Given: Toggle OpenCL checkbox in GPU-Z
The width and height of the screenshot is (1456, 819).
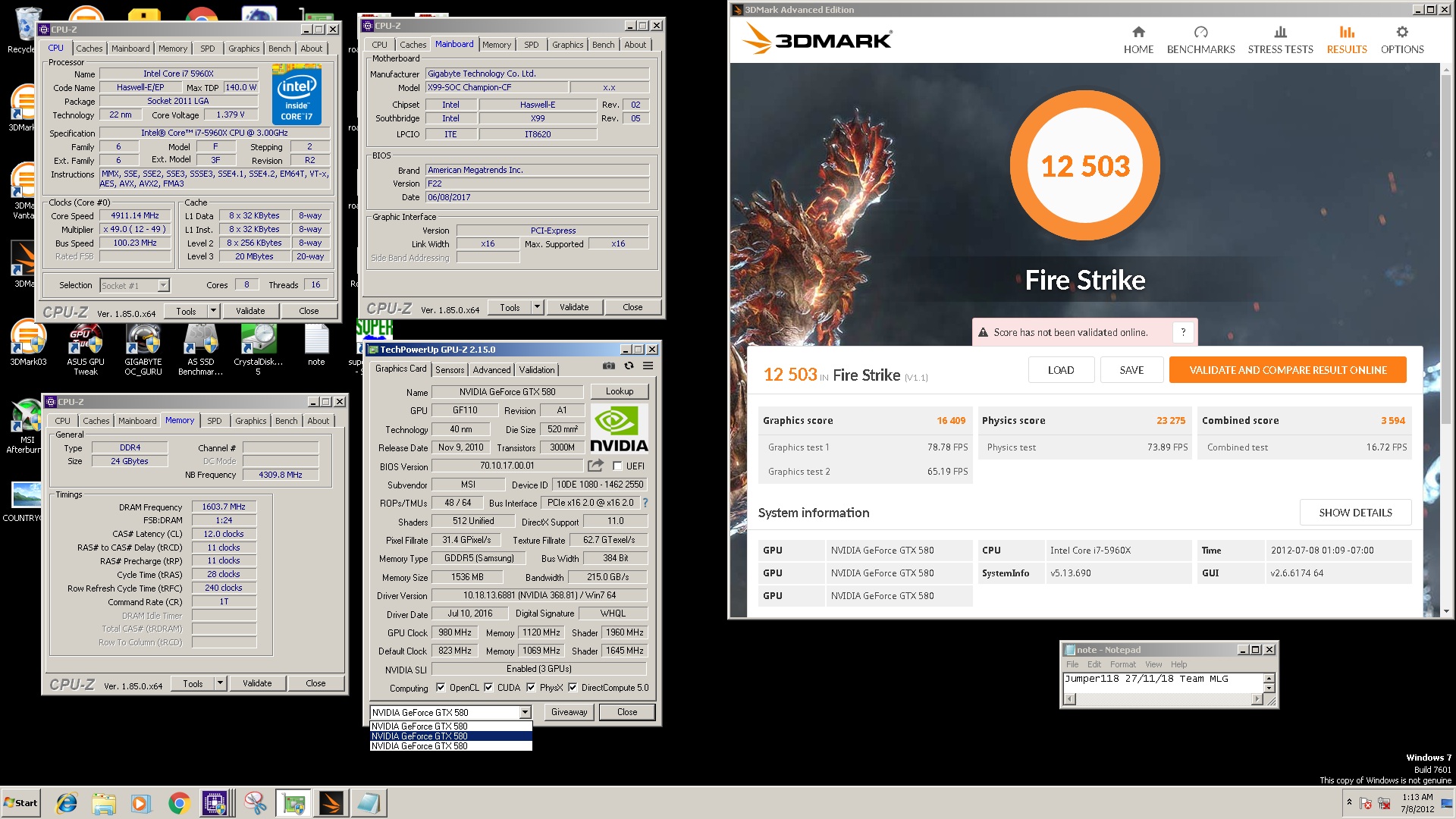Looking at the screenshot, I should [441, 688].
